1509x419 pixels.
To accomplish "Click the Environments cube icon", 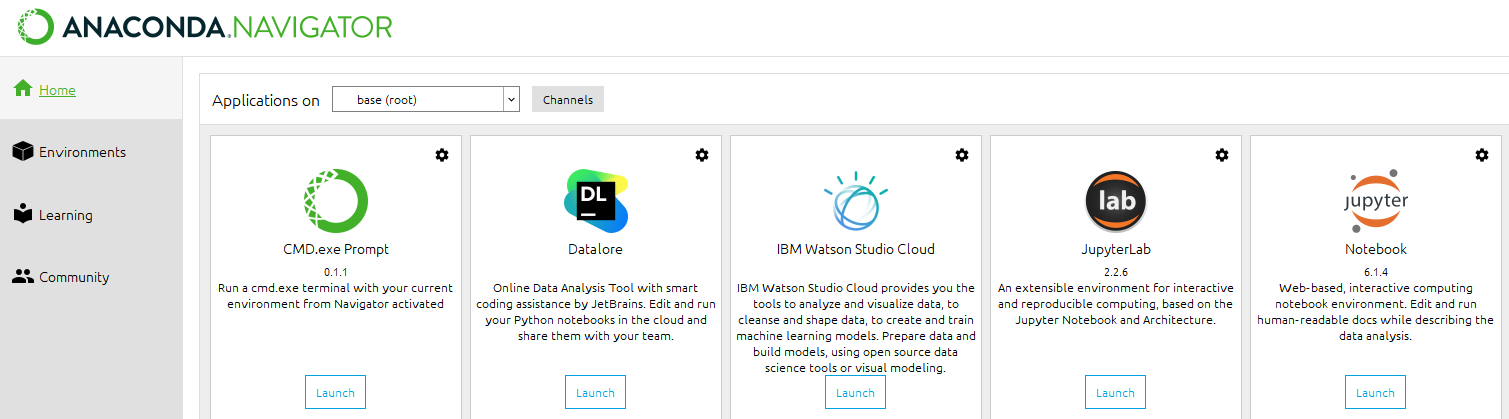I will click(23, 152).
